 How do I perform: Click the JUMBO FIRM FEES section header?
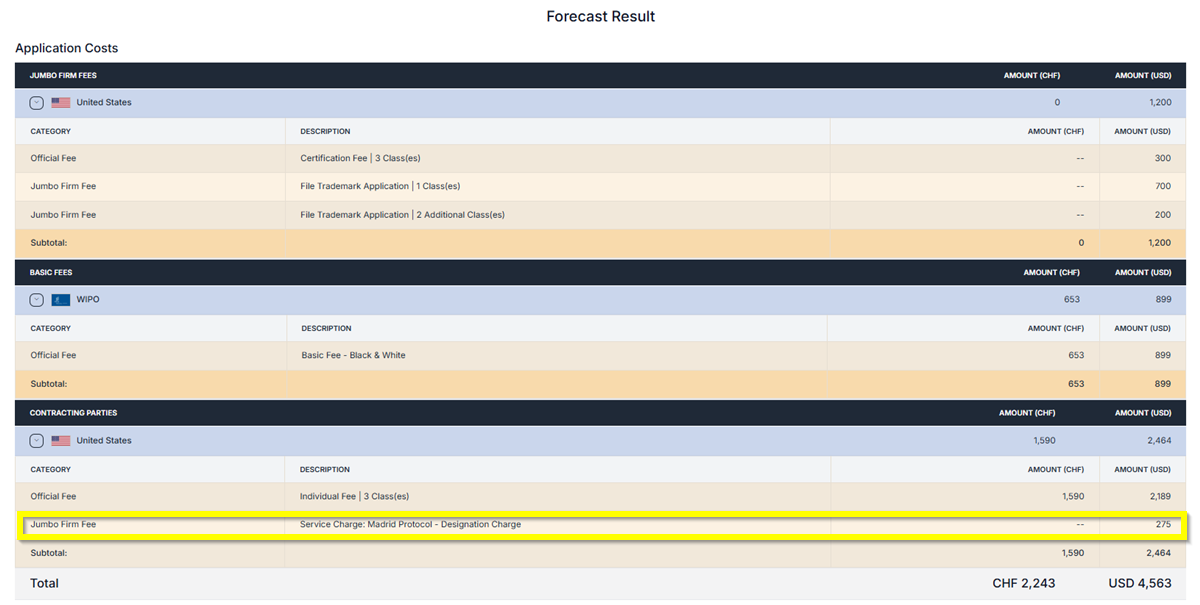pyautogui.click(x=63, y=75)
